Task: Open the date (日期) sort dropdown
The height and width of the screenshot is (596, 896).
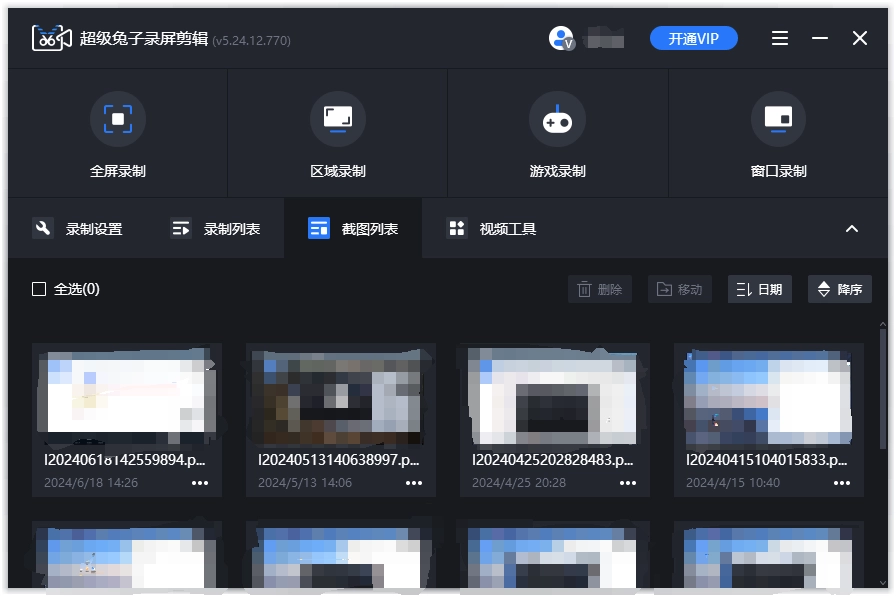Action: 759,289
